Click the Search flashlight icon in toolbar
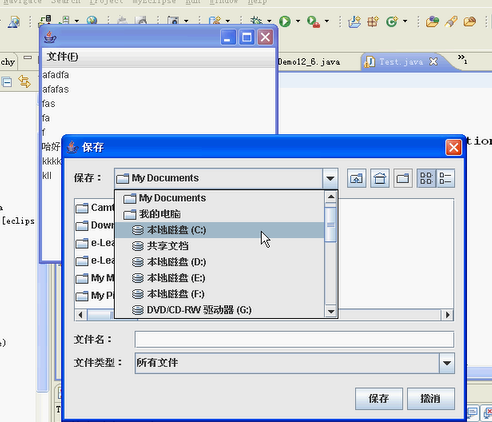Image resolution: width=492 pixels, height=422 pixels. coord(451,22)
